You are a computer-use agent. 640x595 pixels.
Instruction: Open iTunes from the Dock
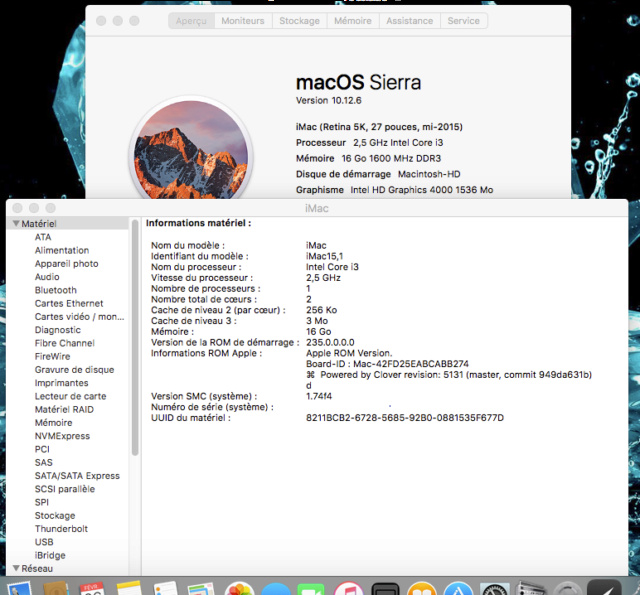point(349,589)
